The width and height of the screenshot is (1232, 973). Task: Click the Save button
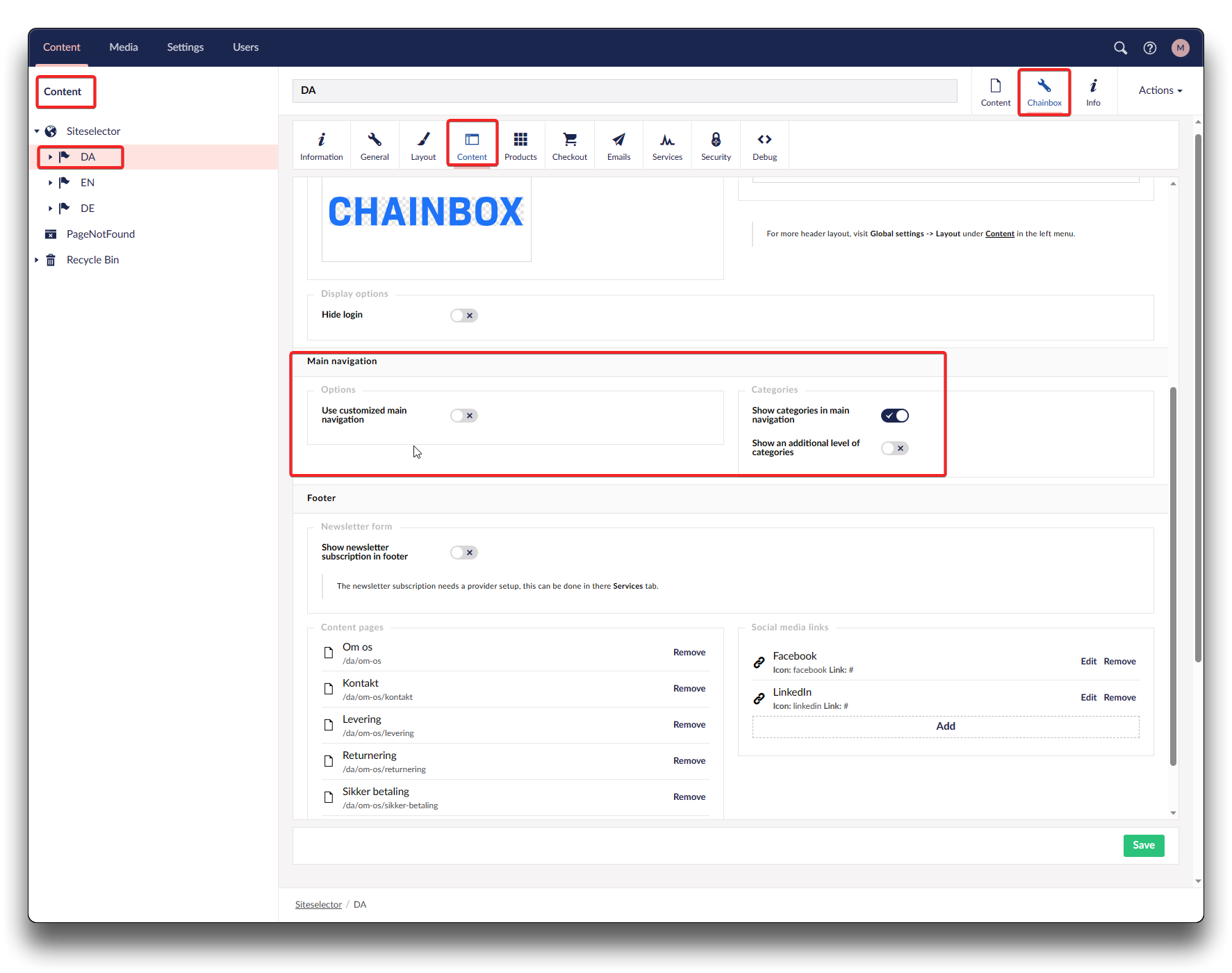[x=1144, y=846]
